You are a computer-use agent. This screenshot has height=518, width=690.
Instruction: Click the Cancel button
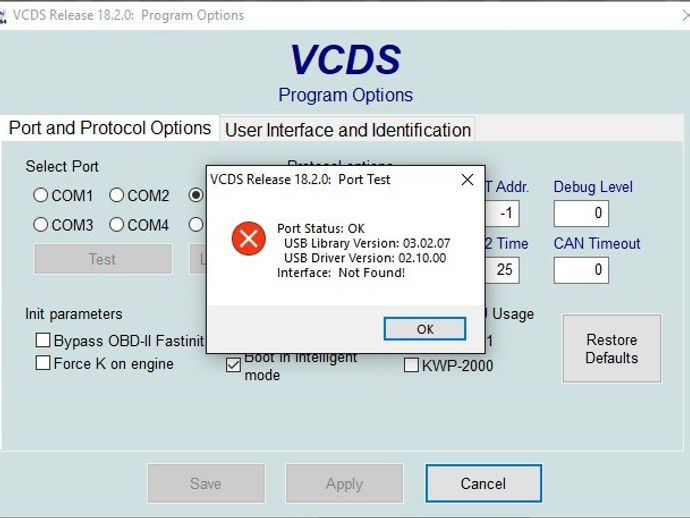[x=483, y=483]
